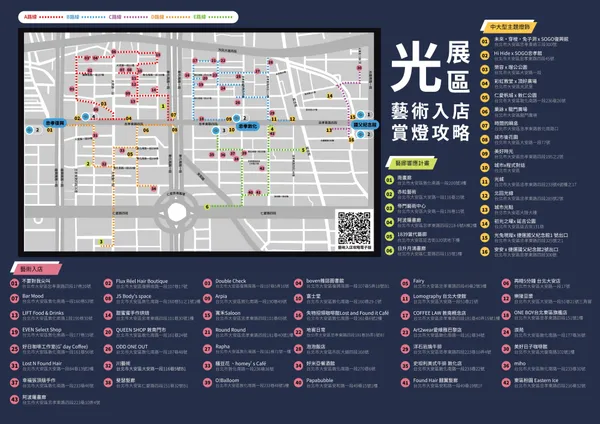Click the yellow 02 badge beside Hi Hide x SOGO
This screenshot has width=600, height=424.
point(485,56)
